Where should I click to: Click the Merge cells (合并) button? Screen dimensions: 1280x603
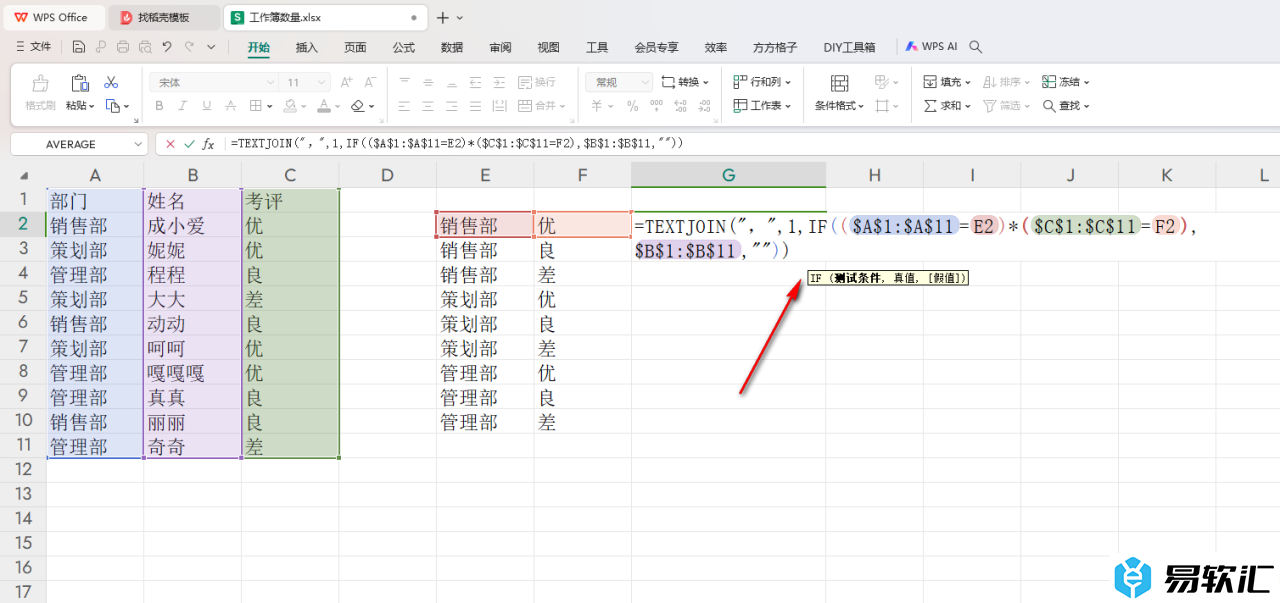540,106
